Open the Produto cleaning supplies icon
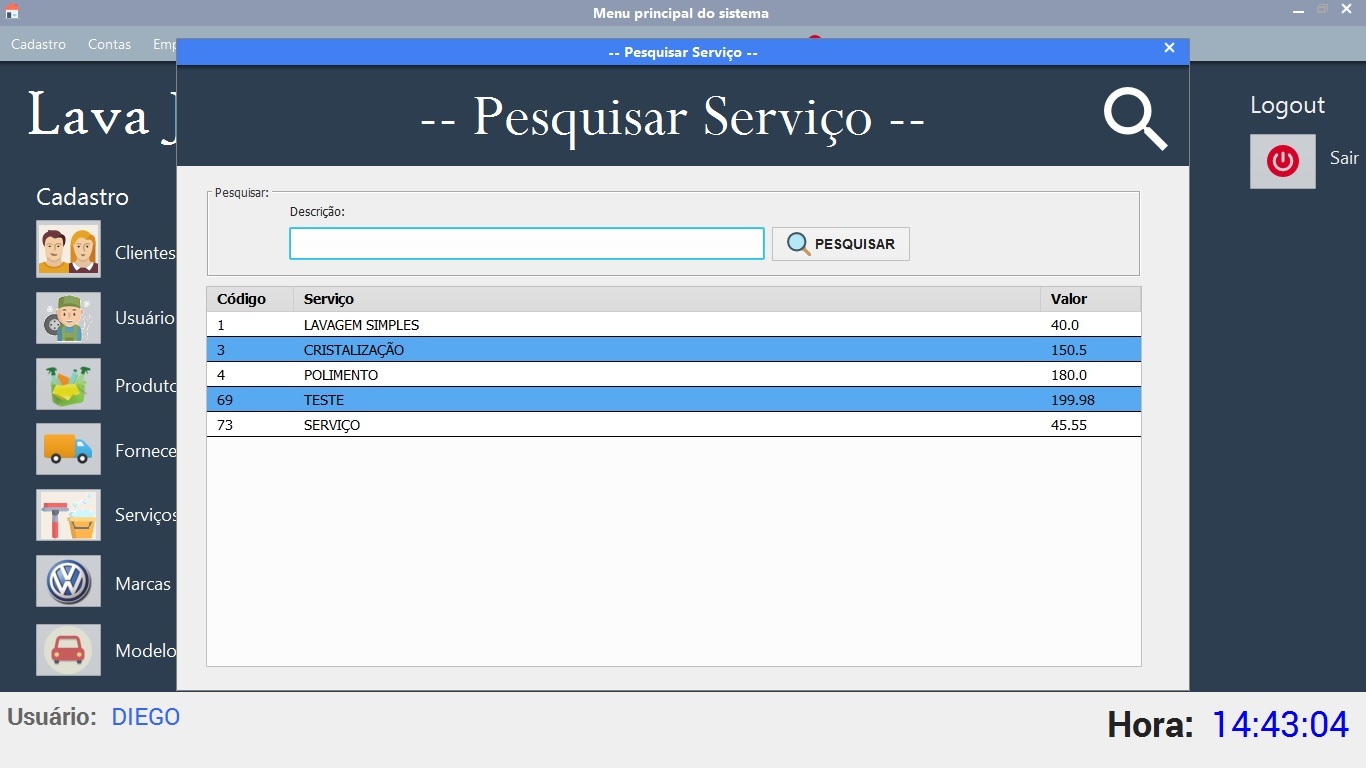The height and width of the screenshot is (768, 1366). [x=69, y=384]
